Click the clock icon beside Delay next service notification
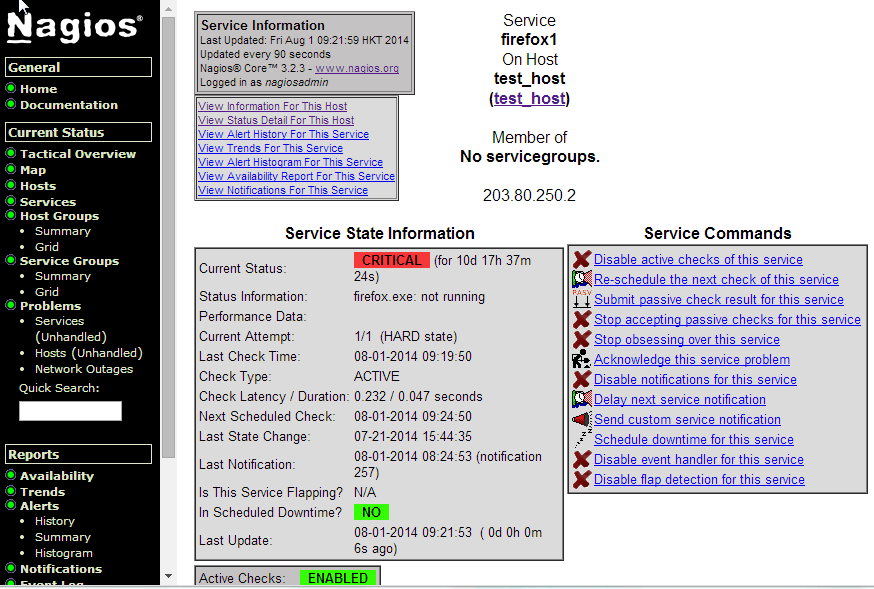Screen dimensions: 874x589 click(582, 400)
